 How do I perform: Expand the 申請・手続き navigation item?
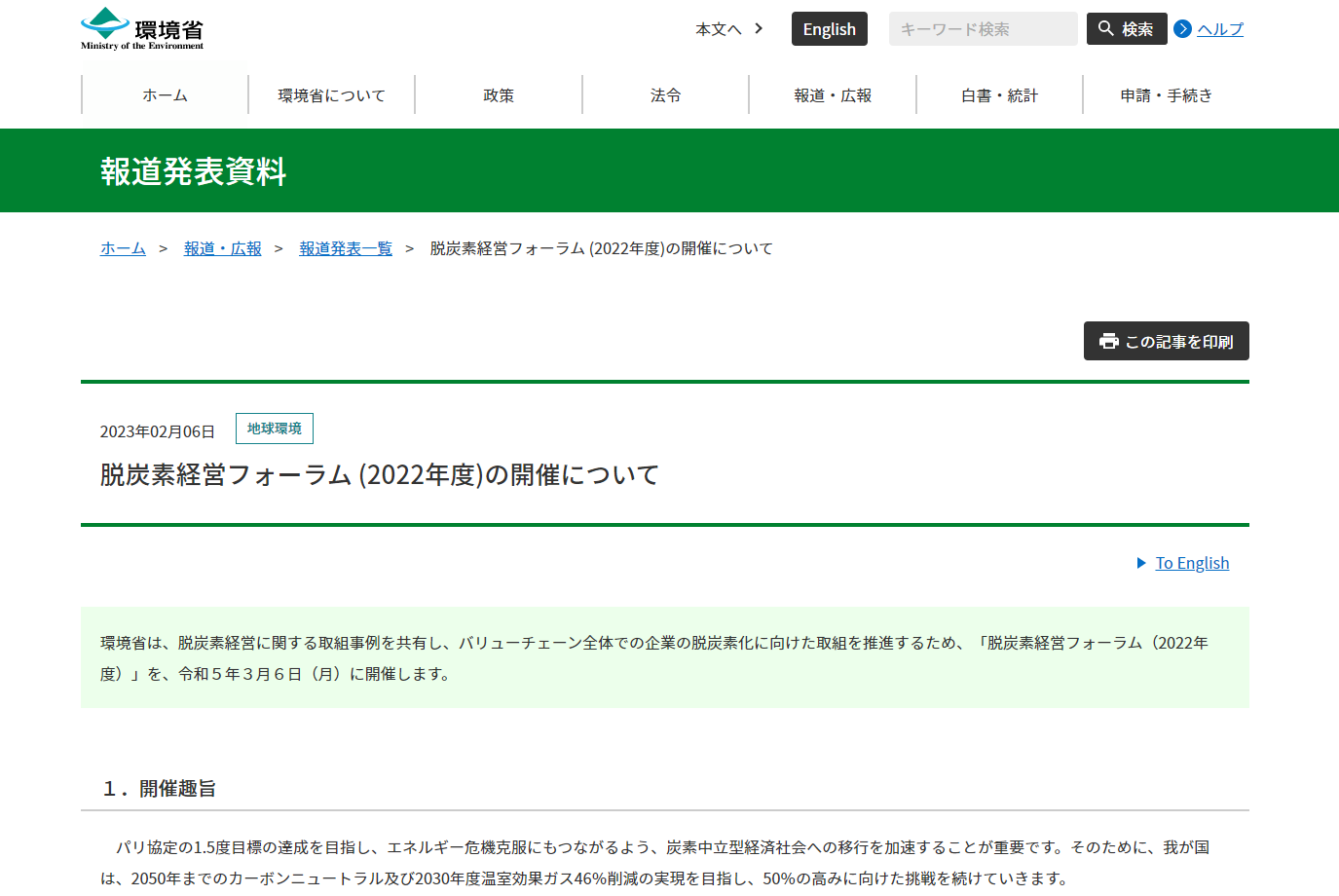pyautogui.click(x=1166, y=94)
